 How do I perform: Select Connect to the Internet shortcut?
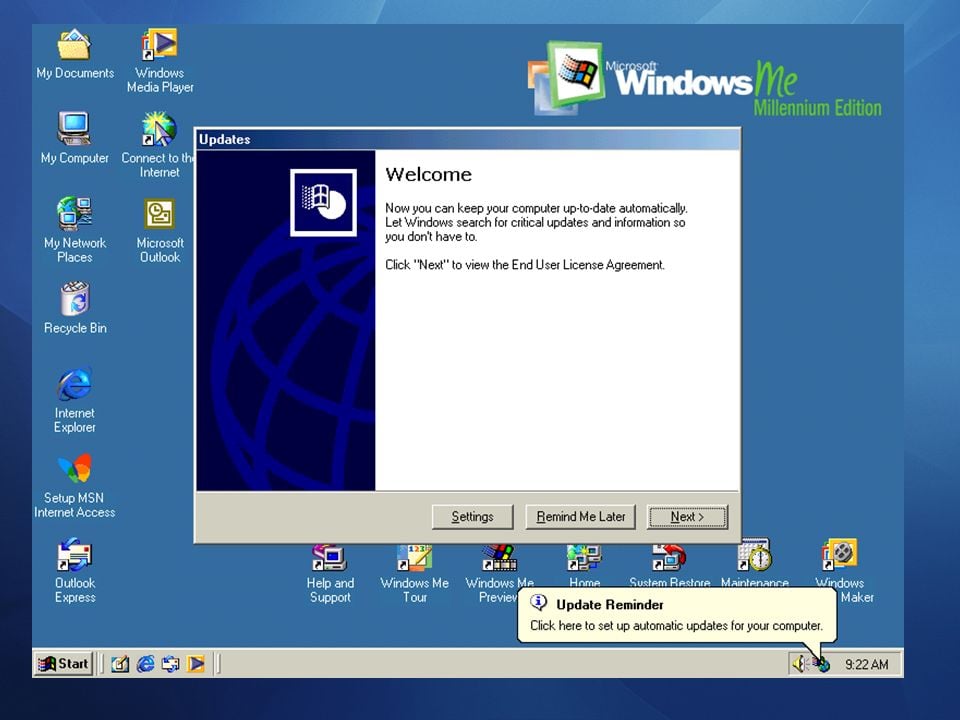tap(158, 145)
